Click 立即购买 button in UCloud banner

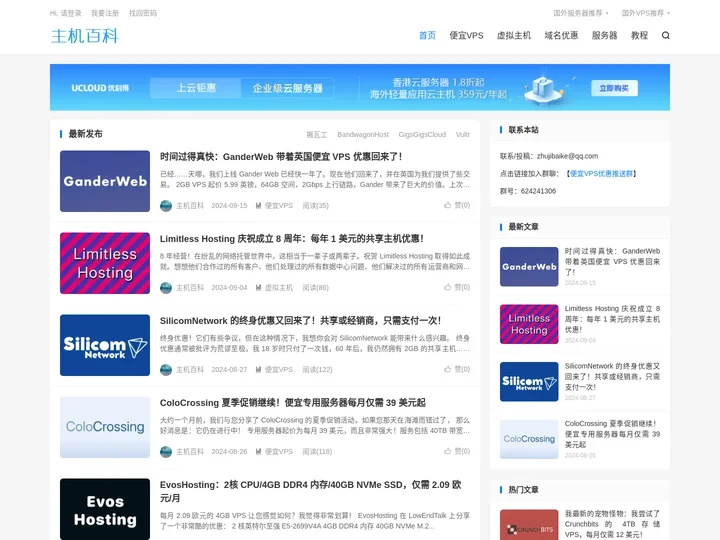pyautogui.click(x=614, y=88)
